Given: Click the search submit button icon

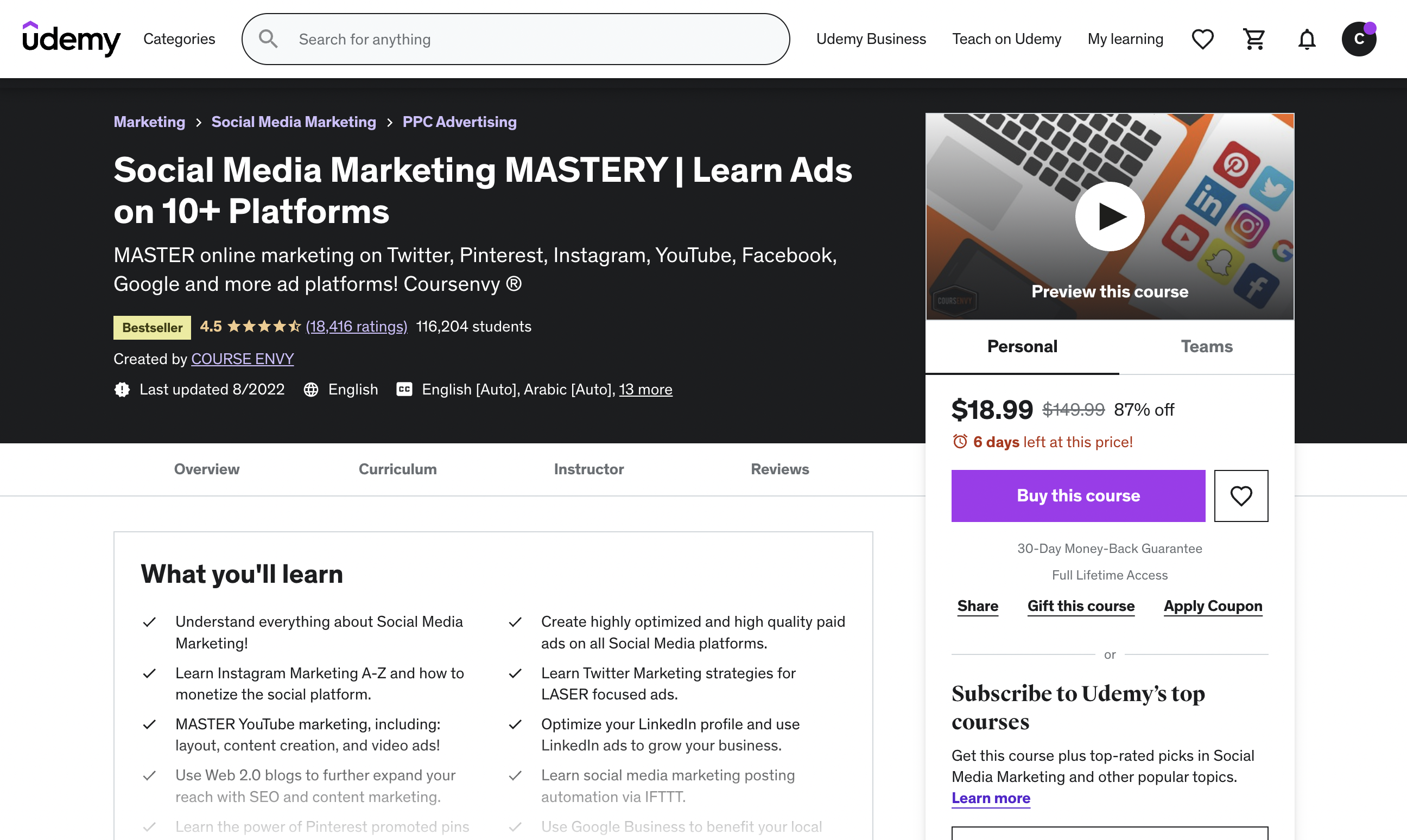Looking at the screenshot, I should [x=269, y=39].
